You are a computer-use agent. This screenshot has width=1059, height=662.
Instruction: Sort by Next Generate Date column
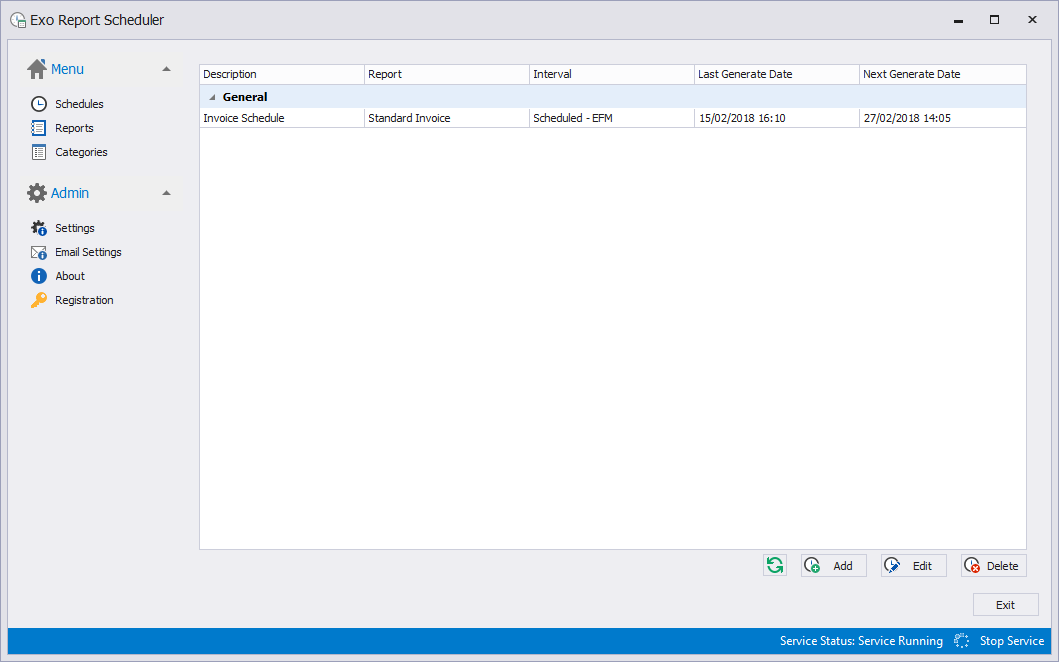[941, 74]
